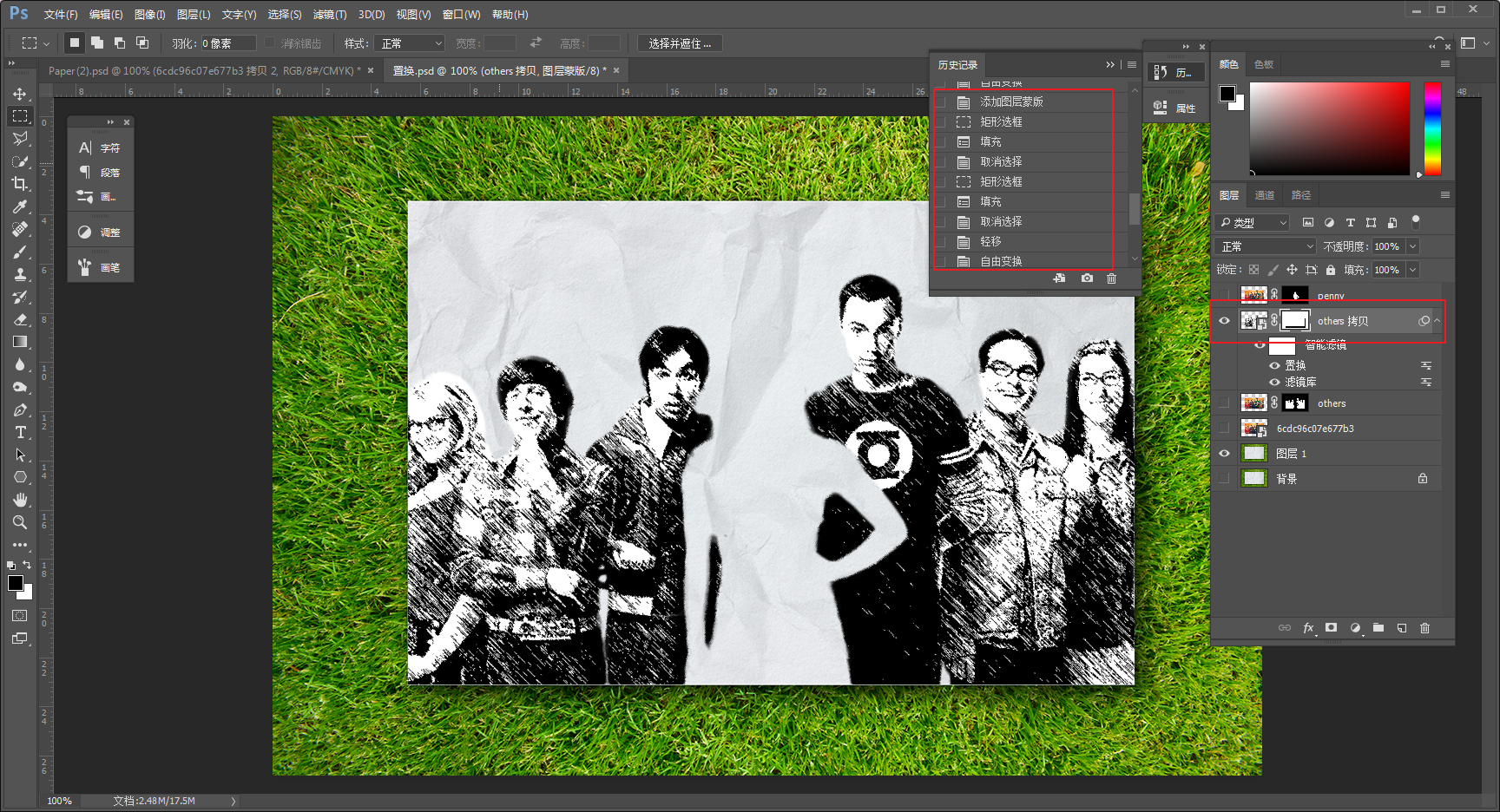Select the Pen tool
The width and height of the screenshot is (1500, 812).
coord(19,409)
